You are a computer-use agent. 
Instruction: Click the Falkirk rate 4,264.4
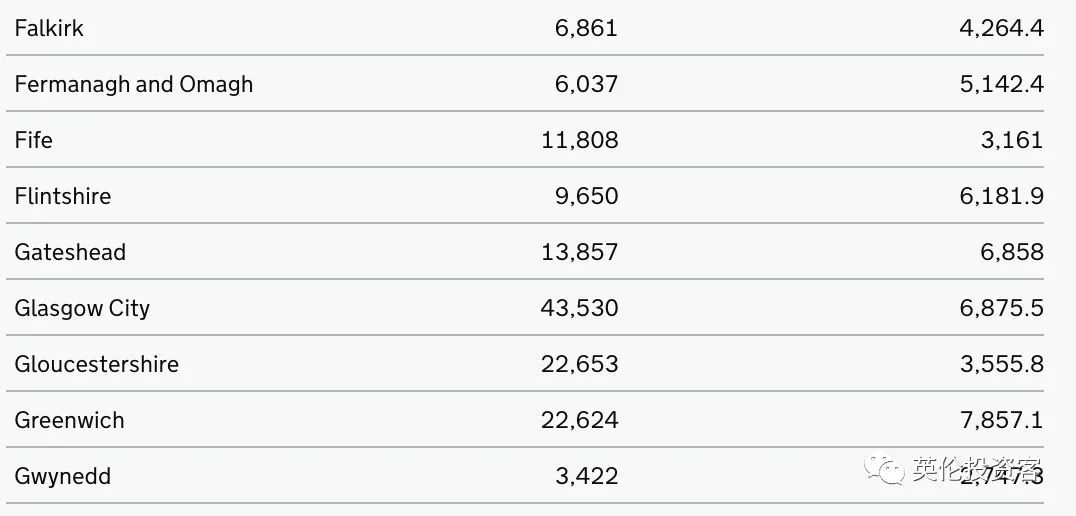1002,28
